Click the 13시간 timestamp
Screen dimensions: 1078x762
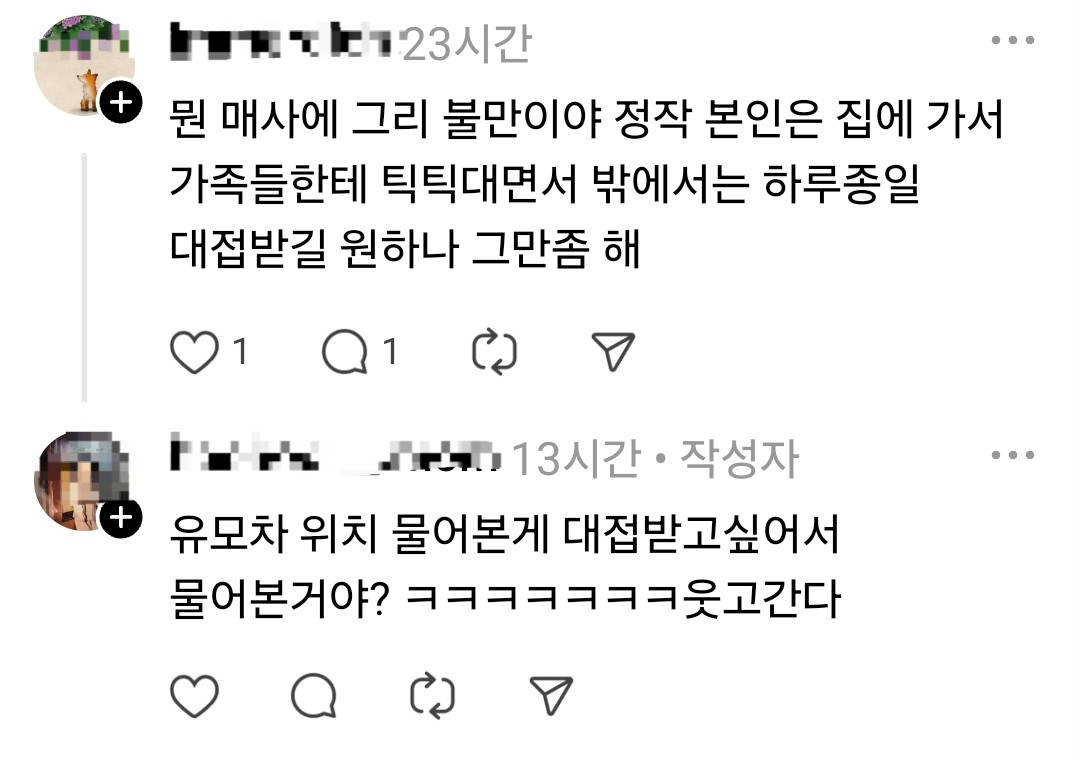576,458
